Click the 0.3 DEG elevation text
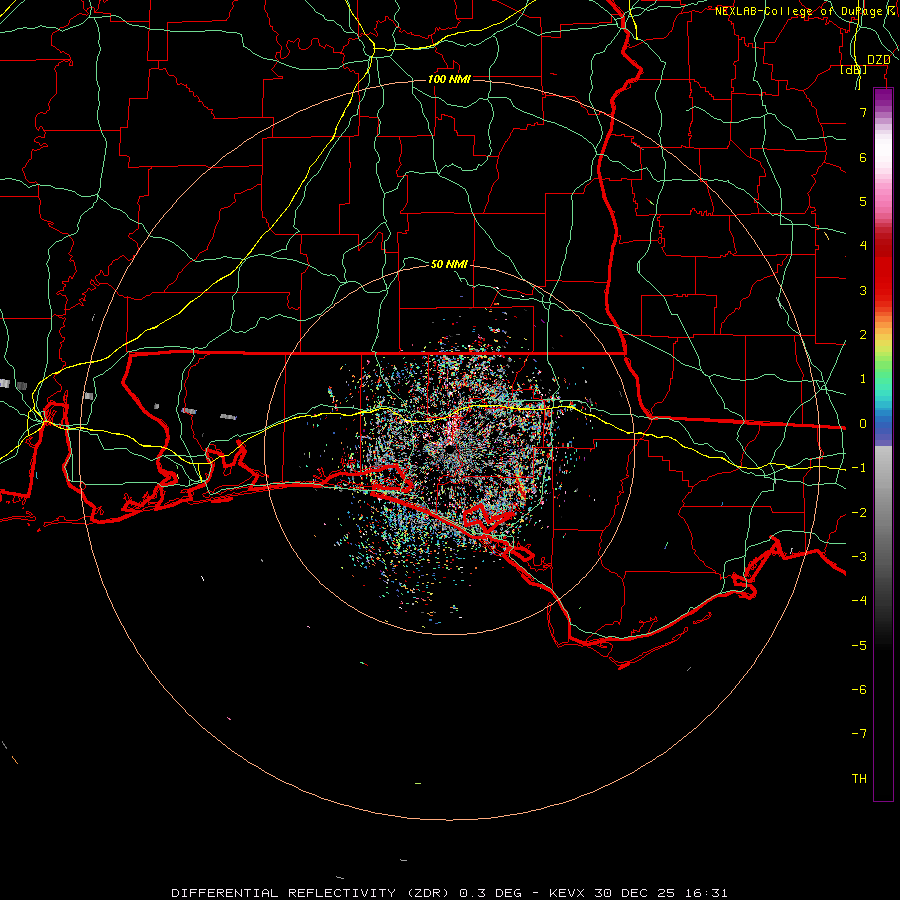Screen dimensions: 900x900 click(490, 893)
